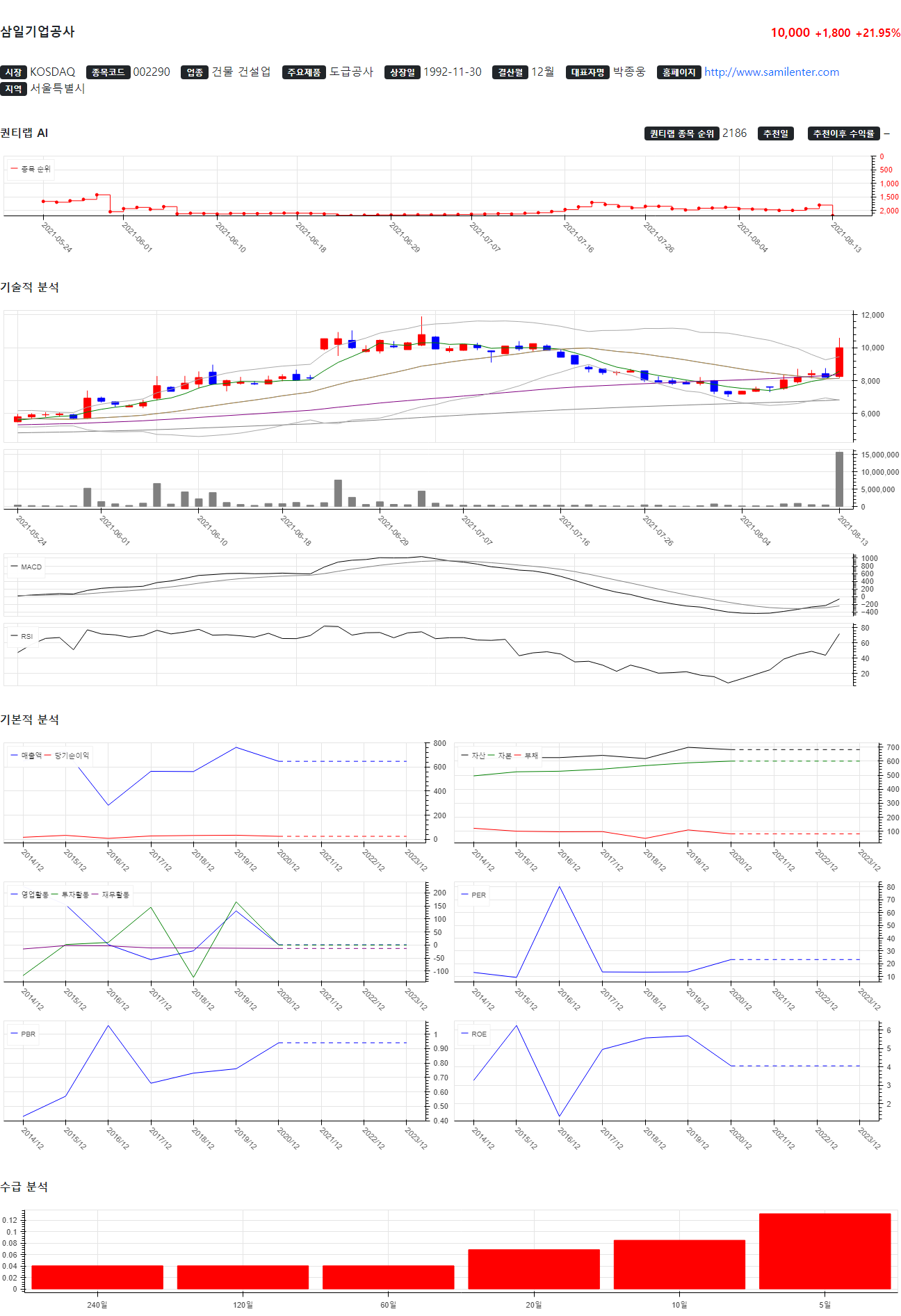This screenshot has width=901, height=1316.
Task: Click the 240일 axis label
Action: coord(97,1305)
